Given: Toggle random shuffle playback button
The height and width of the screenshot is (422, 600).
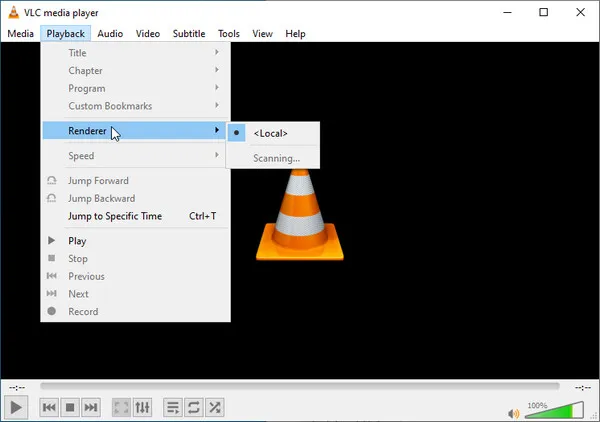Looking at the screenshot, I should 214,407.
